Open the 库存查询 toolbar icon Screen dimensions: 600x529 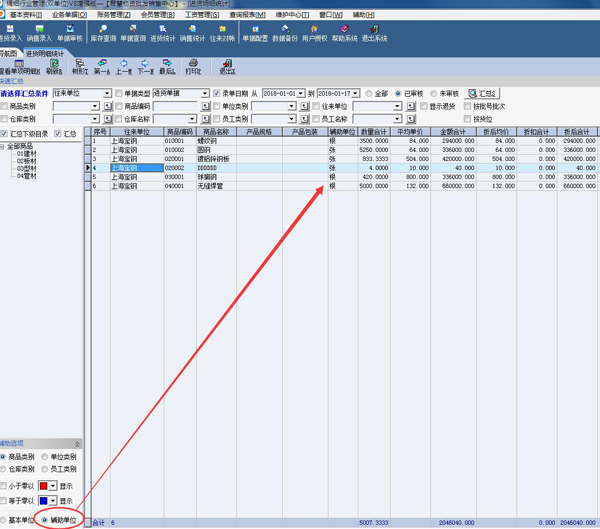coord(103,33)
